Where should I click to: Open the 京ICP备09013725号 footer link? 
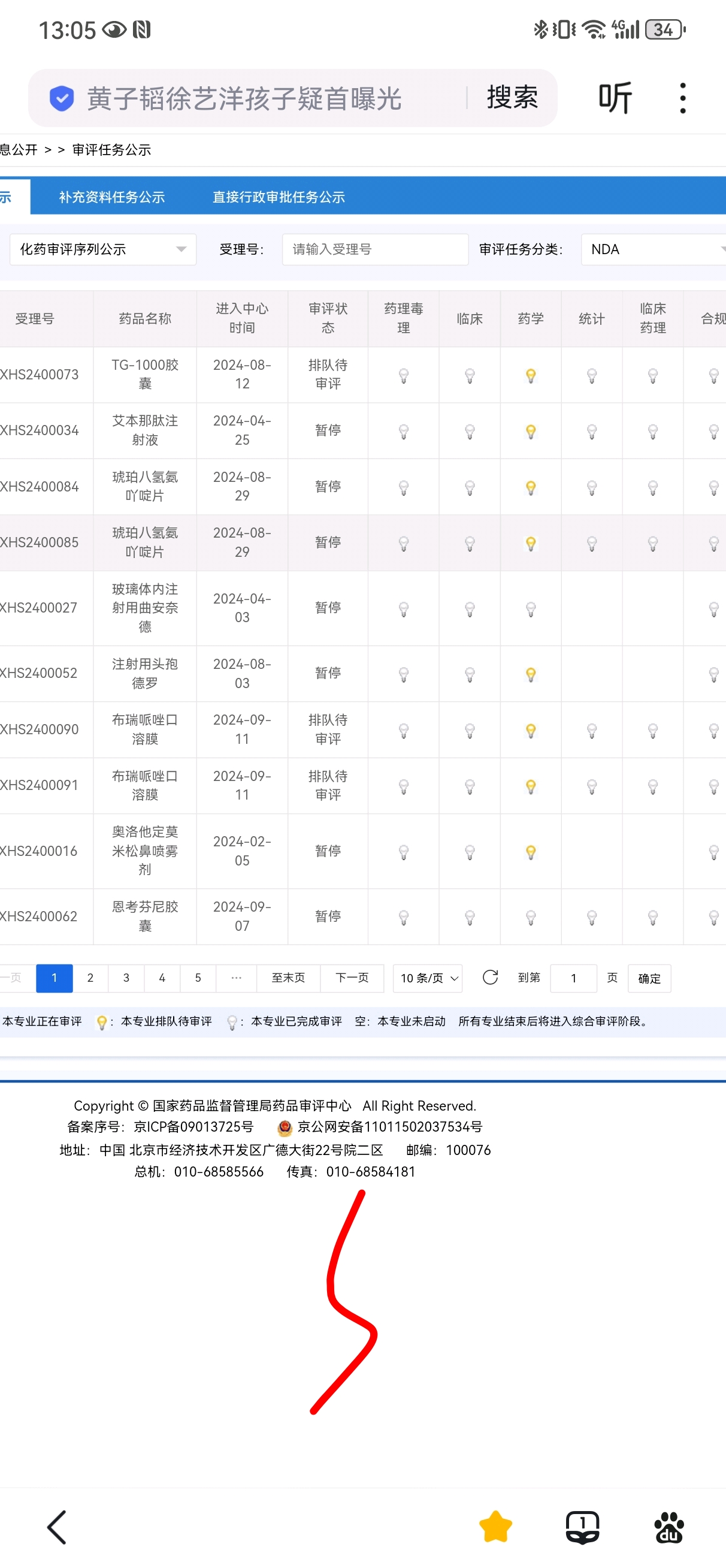[x=193, y=1127]
